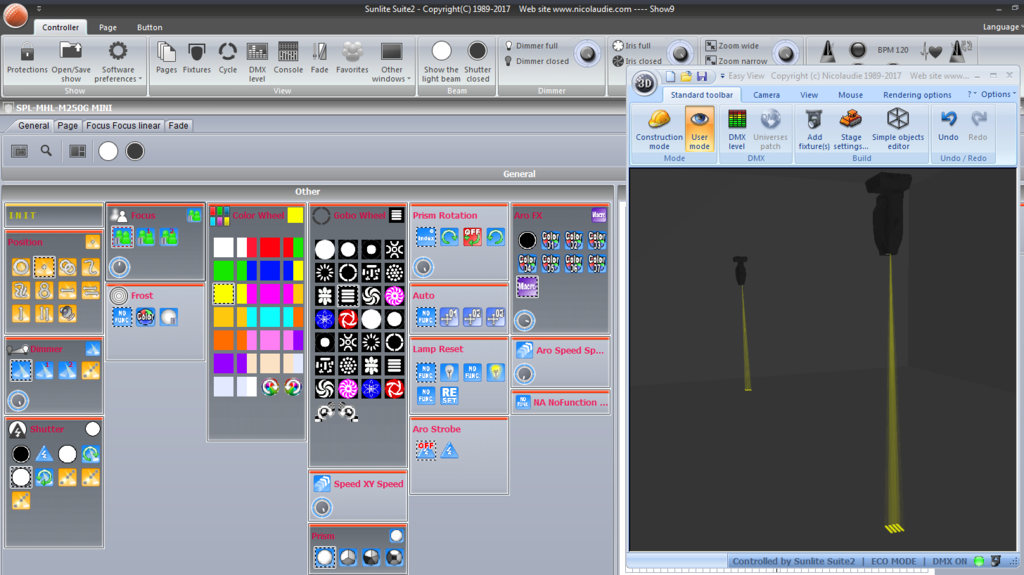
Task: Open the Console view
Action: [288, 58]
